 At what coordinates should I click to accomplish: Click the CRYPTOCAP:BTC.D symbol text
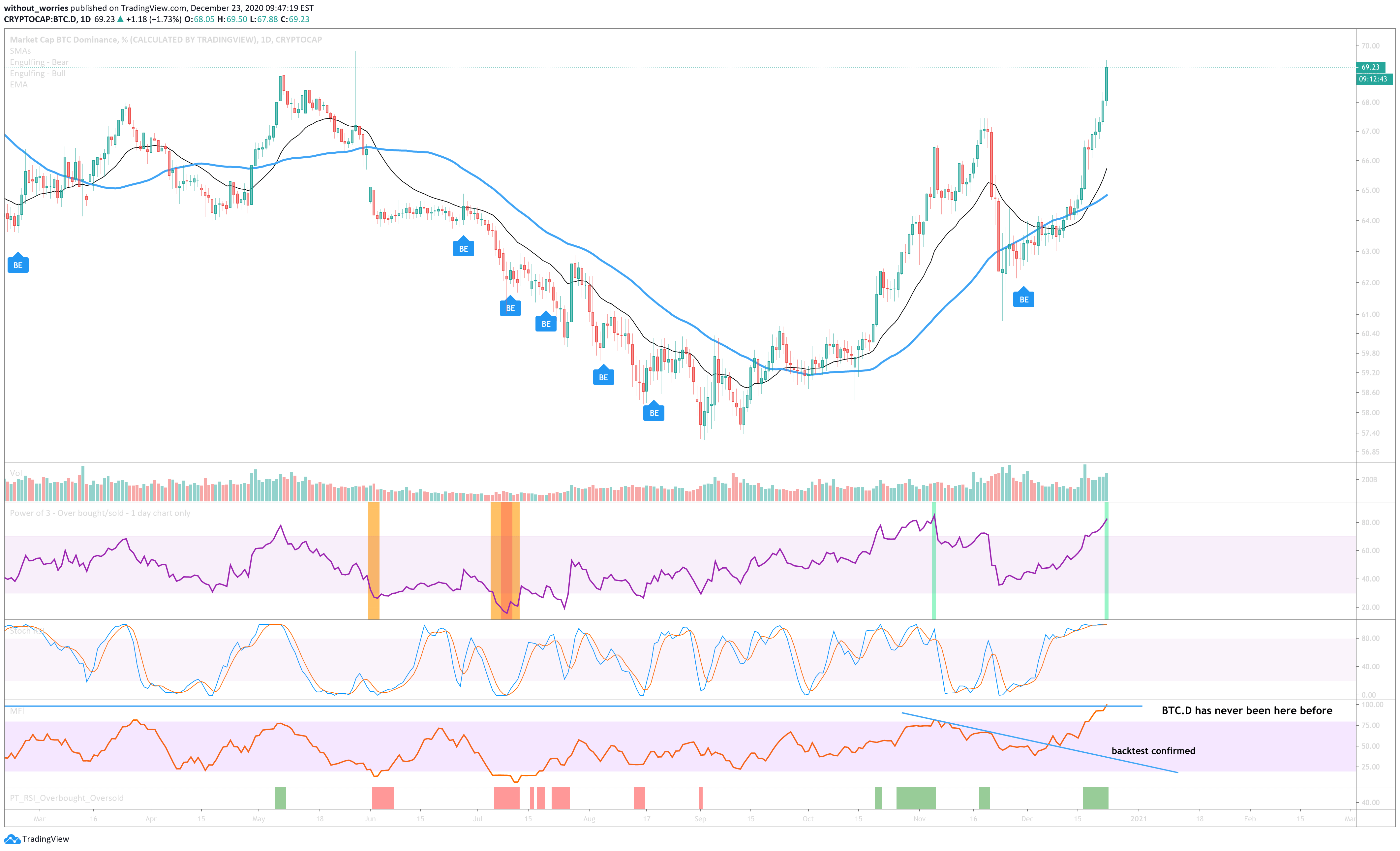[40, 19]
